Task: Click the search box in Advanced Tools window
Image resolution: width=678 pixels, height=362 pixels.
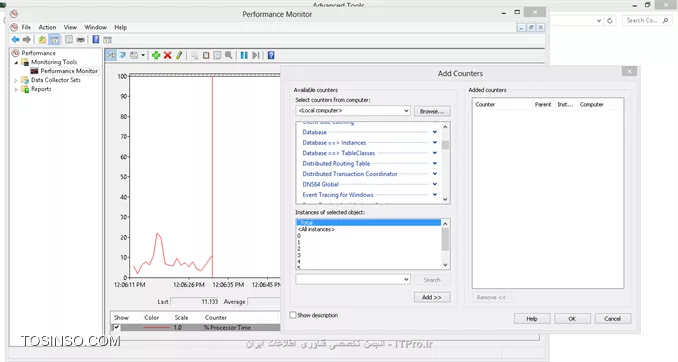Action: pos(647,20)
